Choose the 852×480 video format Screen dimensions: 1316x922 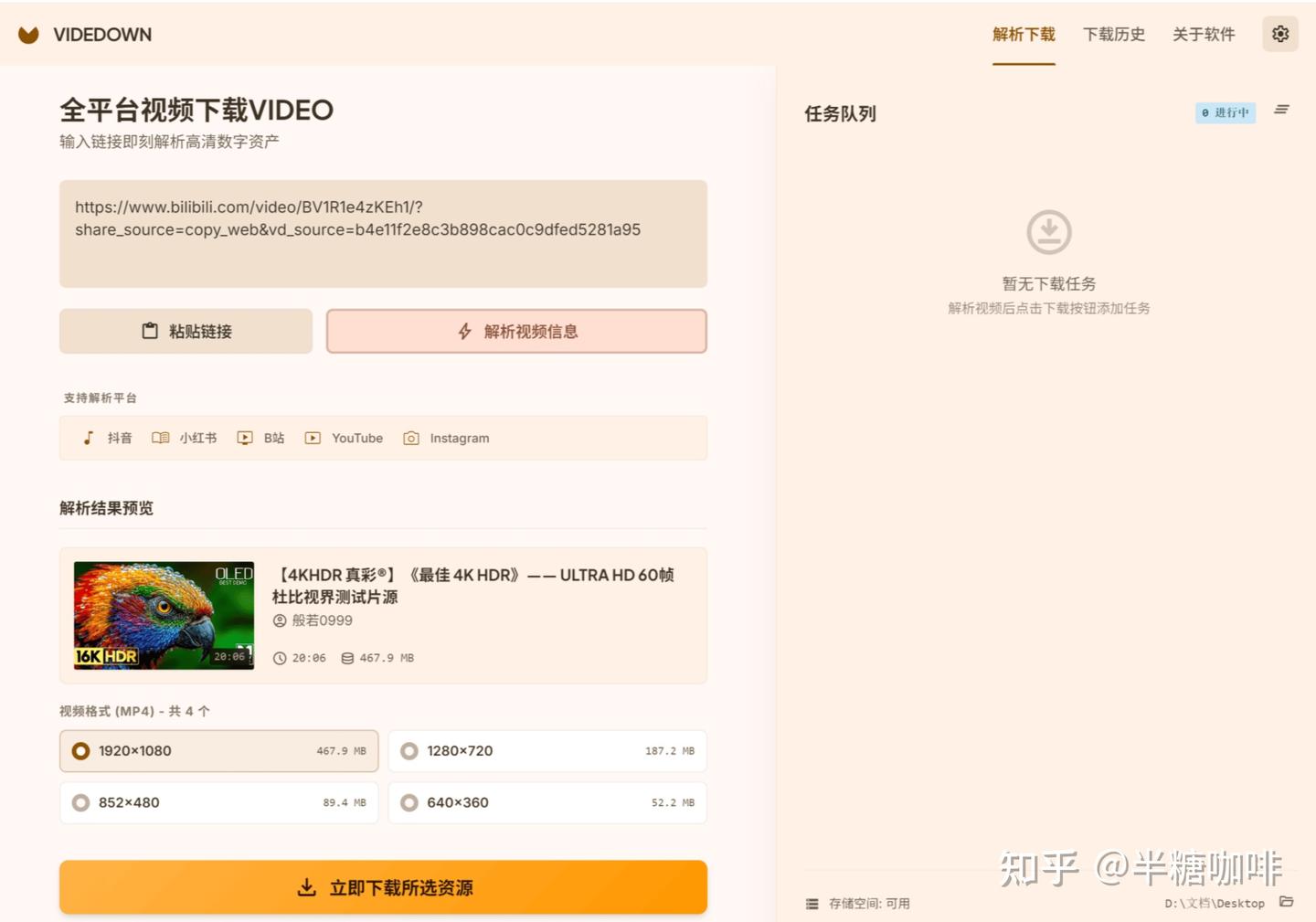pyautogui.click(x=219, y=803)
